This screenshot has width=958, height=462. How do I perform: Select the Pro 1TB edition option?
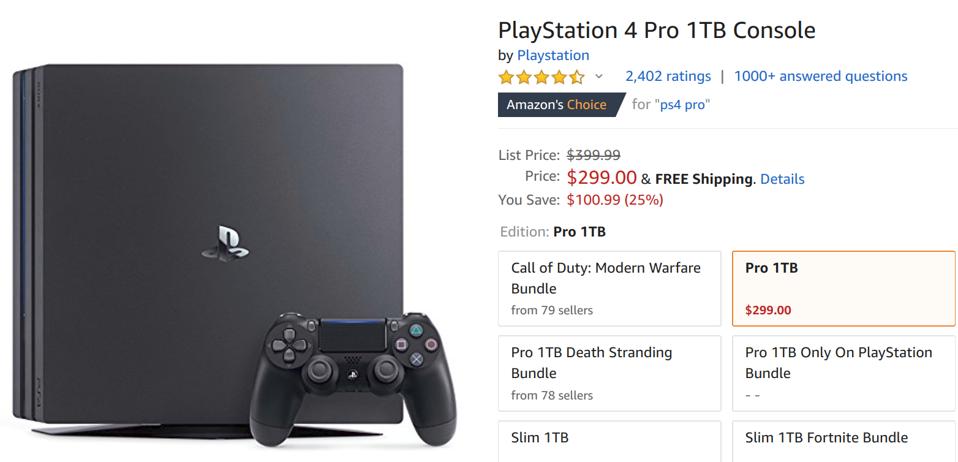(x=843, y=288)
